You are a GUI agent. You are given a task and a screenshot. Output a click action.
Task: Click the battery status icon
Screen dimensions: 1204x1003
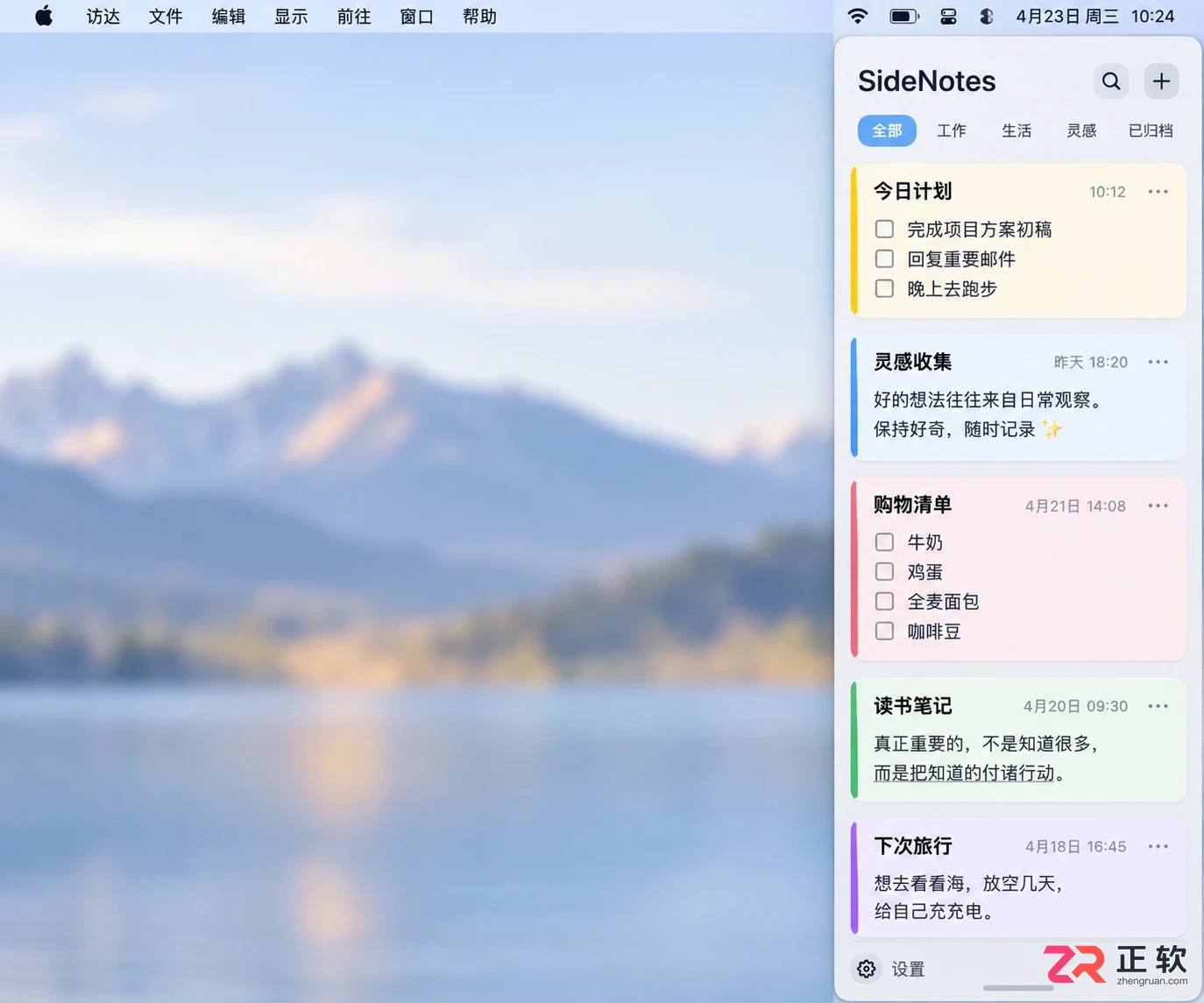(904, 16)
